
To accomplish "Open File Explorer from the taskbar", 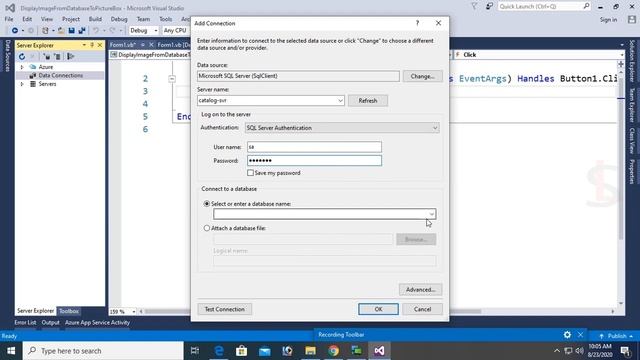I will [310, 351].
